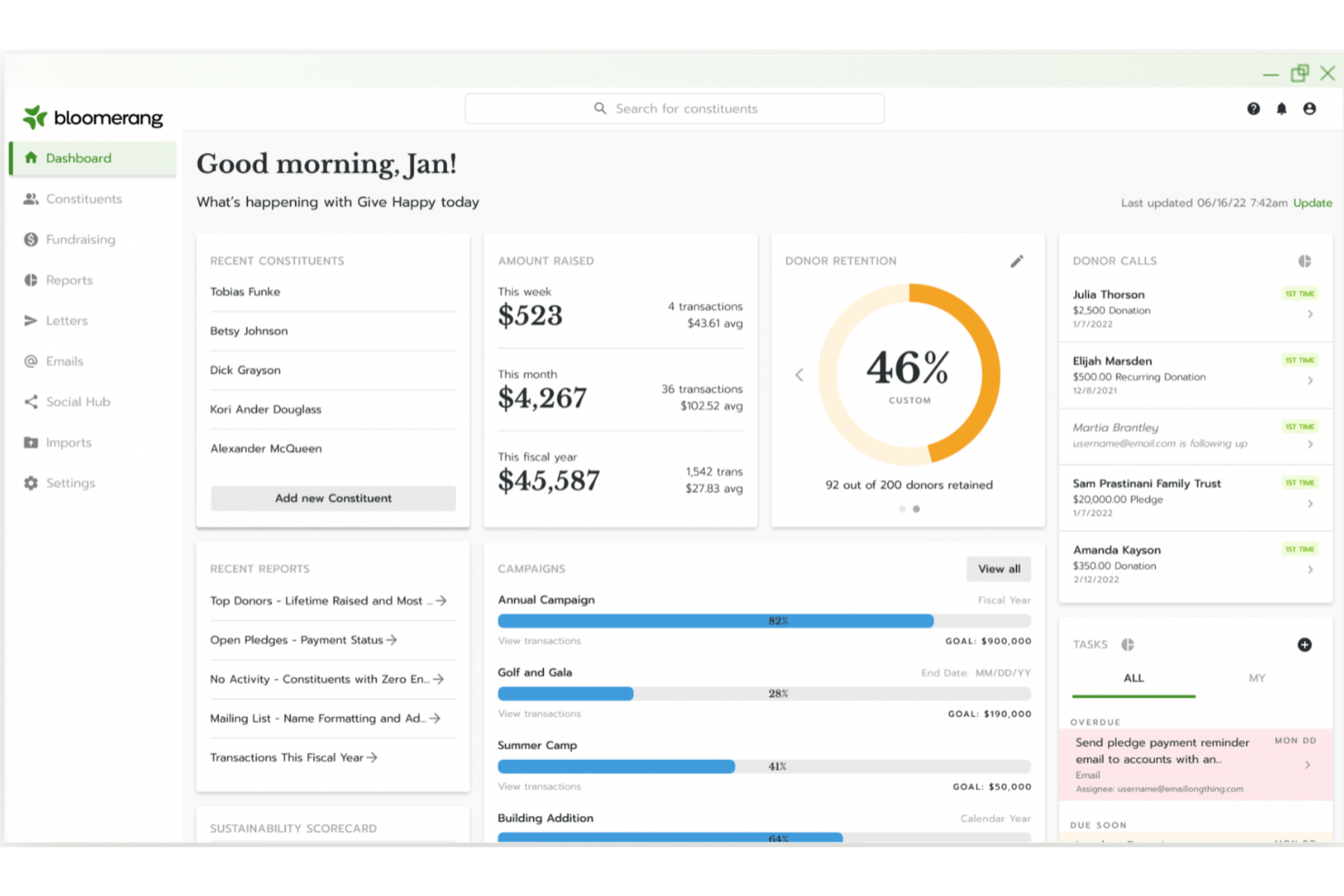1344x896 pixels.
Task: Add a new task with the plus icon
Action: (1304, 645)
